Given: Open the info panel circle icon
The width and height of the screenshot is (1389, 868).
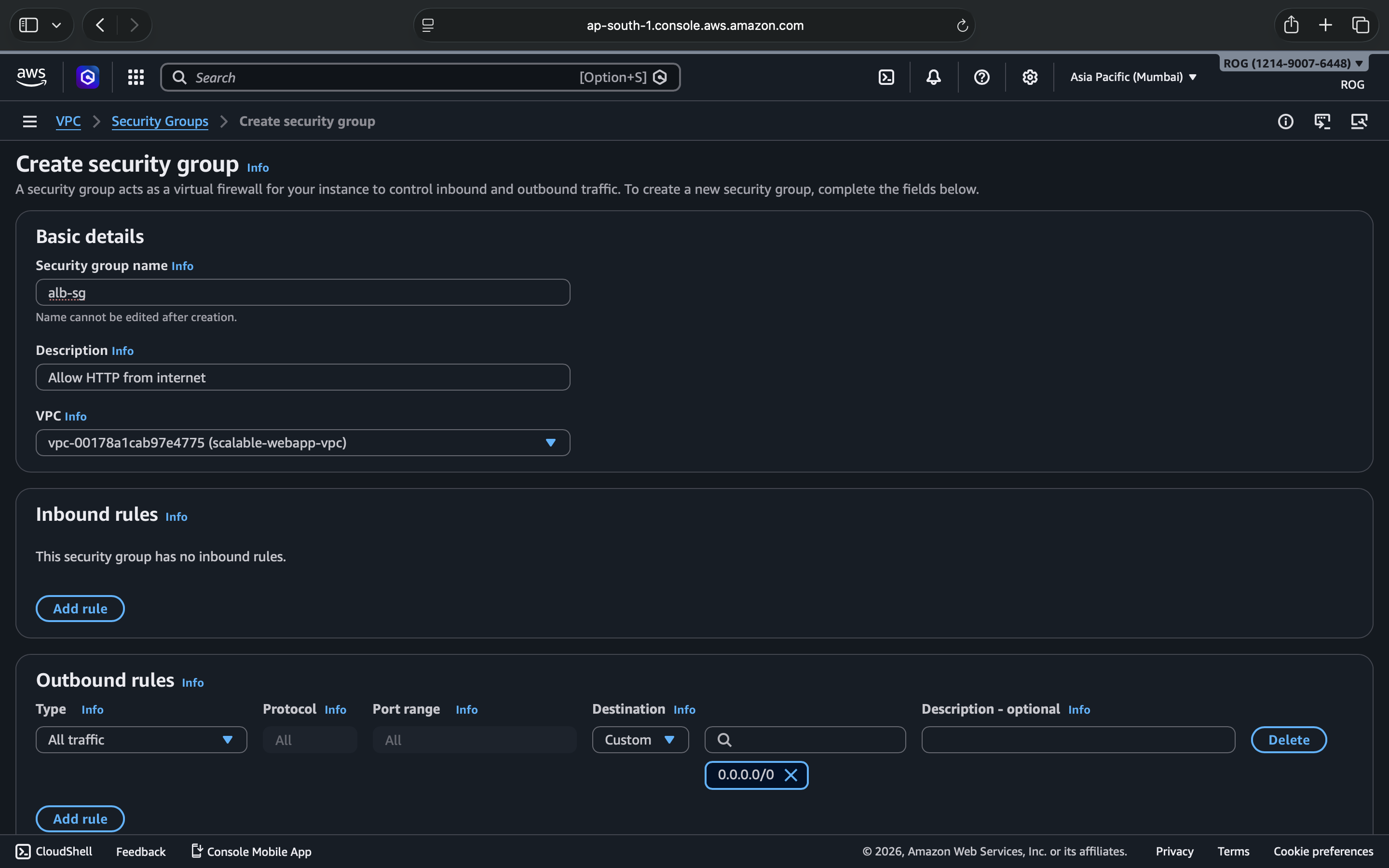Looking at the screenshot, I should [x=1285, y=121].
